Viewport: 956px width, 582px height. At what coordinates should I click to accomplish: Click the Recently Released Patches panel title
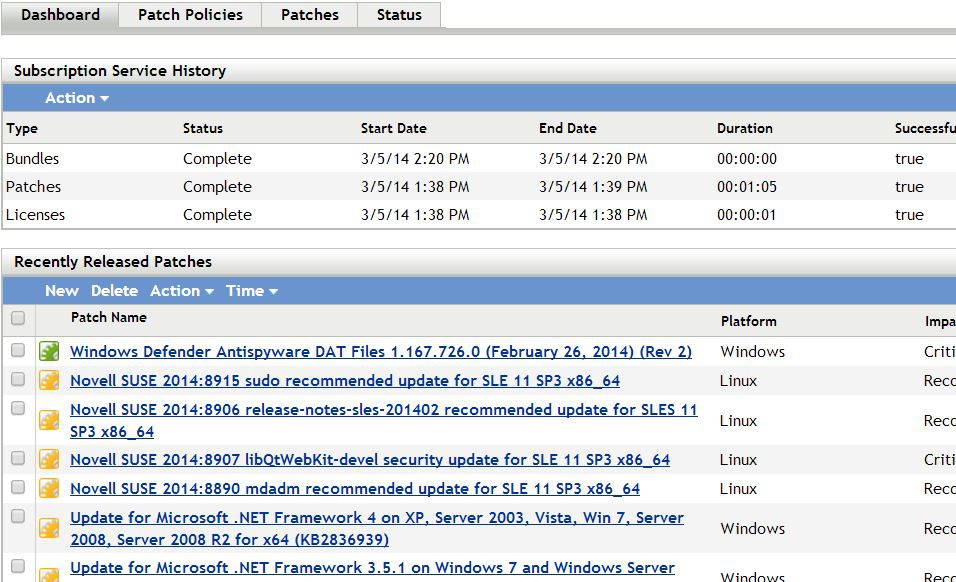pyautogui.click(x=113, y=261)
